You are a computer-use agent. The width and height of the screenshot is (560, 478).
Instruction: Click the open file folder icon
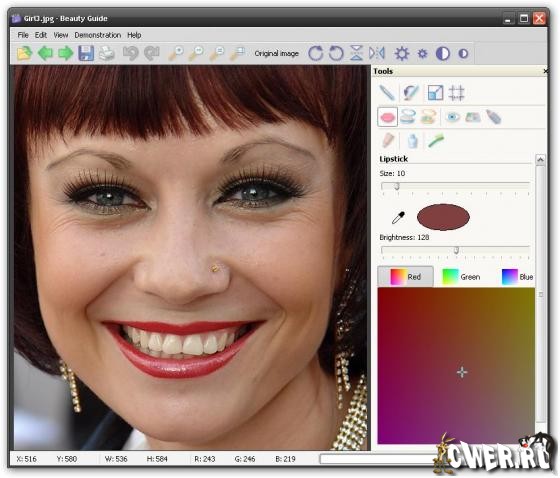coord(24,54)
